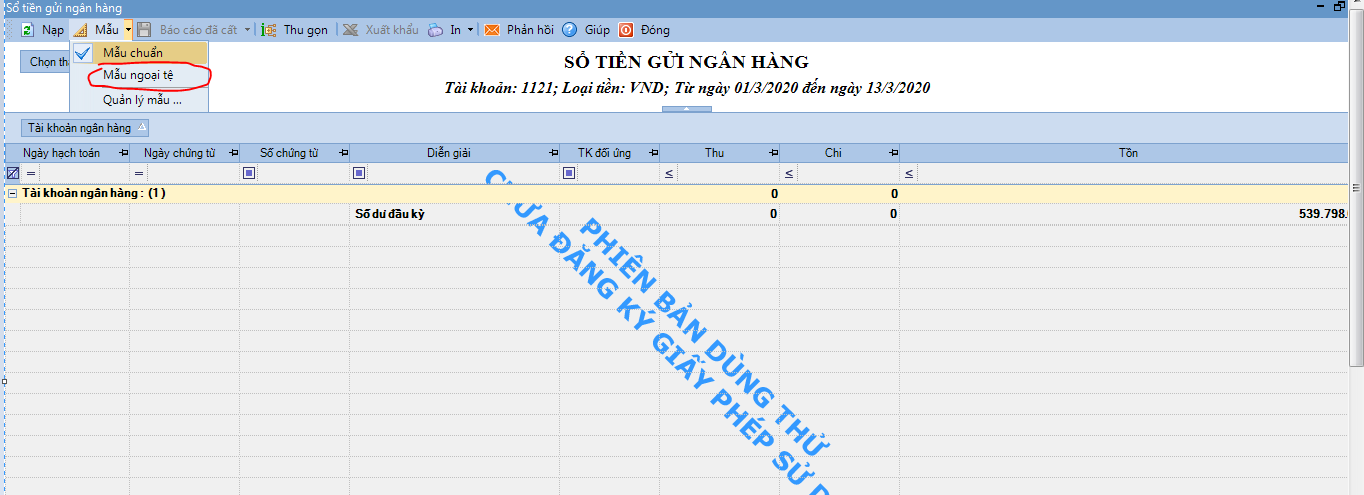Open the Mẫu dropdown arrow
The height and width of the screenshot is (495, 1364).
[x=128, y=30]
